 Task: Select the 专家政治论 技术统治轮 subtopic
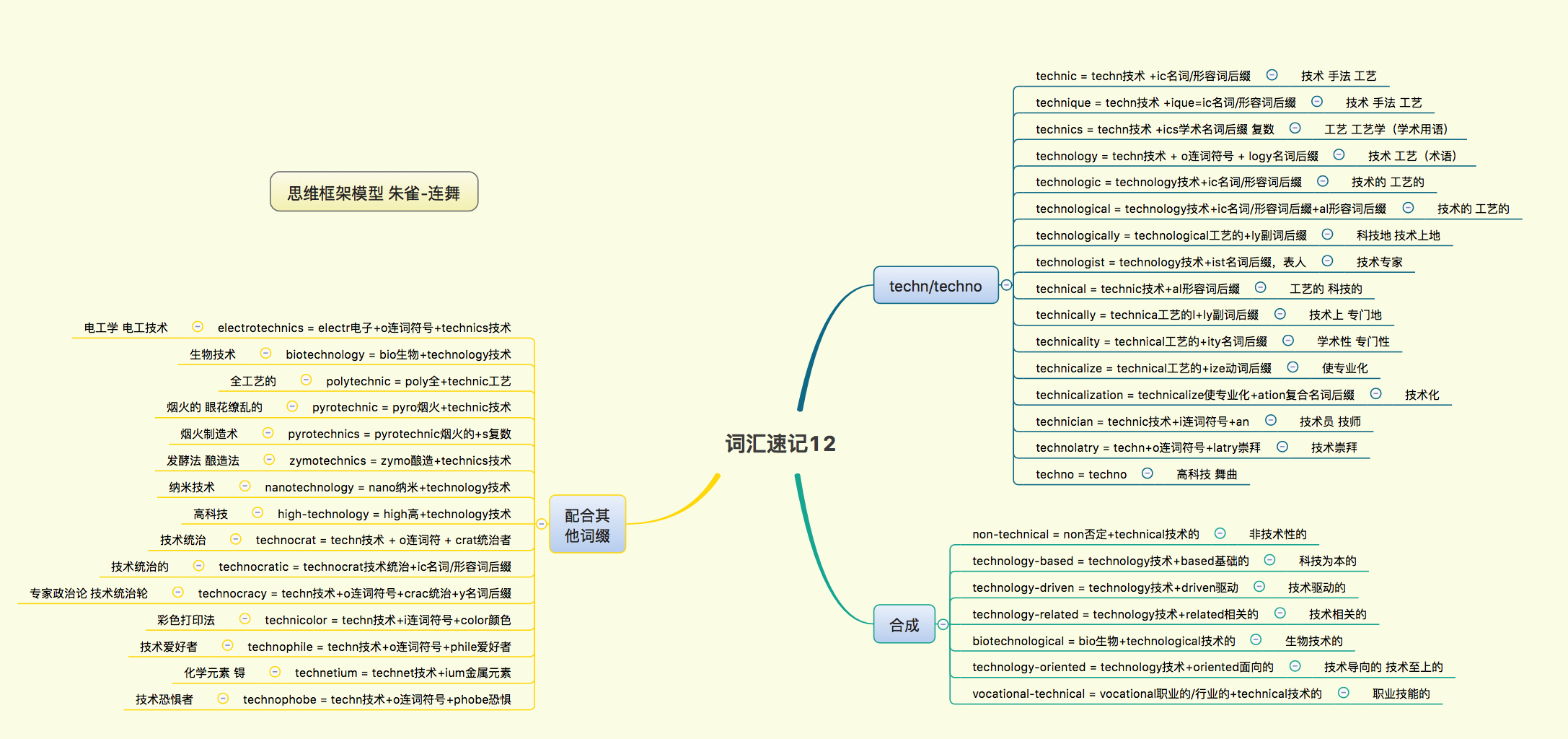(88, 593)
